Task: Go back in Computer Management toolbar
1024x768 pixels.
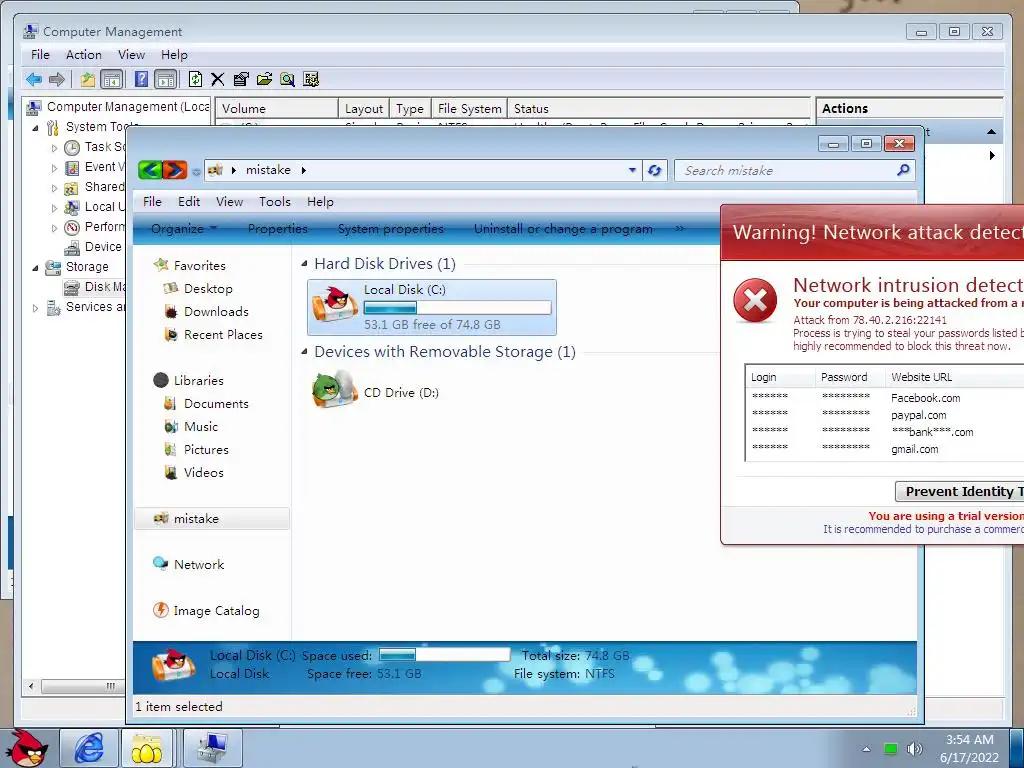Action: click(x=34, y=80)
